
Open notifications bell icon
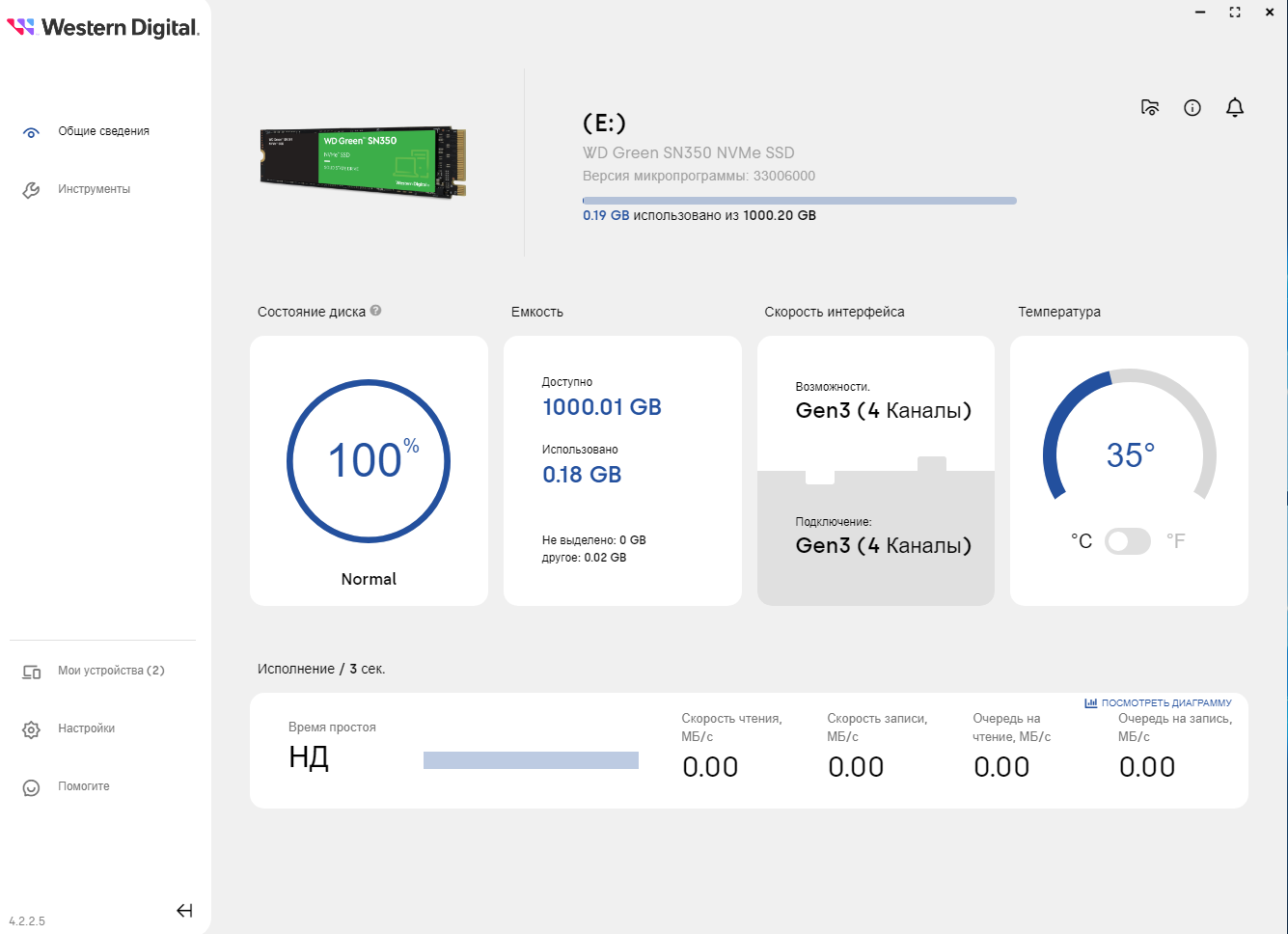tap(1235, 107)
